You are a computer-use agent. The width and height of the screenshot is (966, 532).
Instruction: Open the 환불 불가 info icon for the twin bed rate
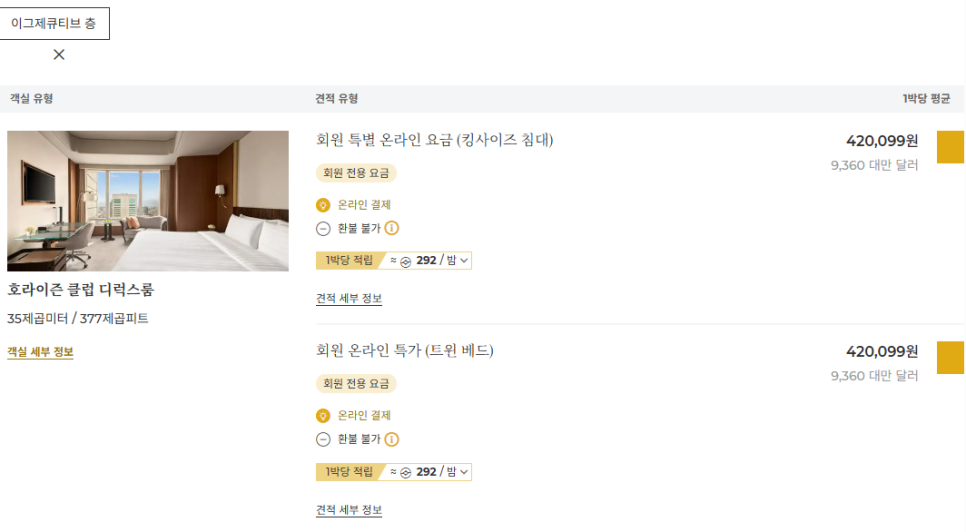coord(392,439)
